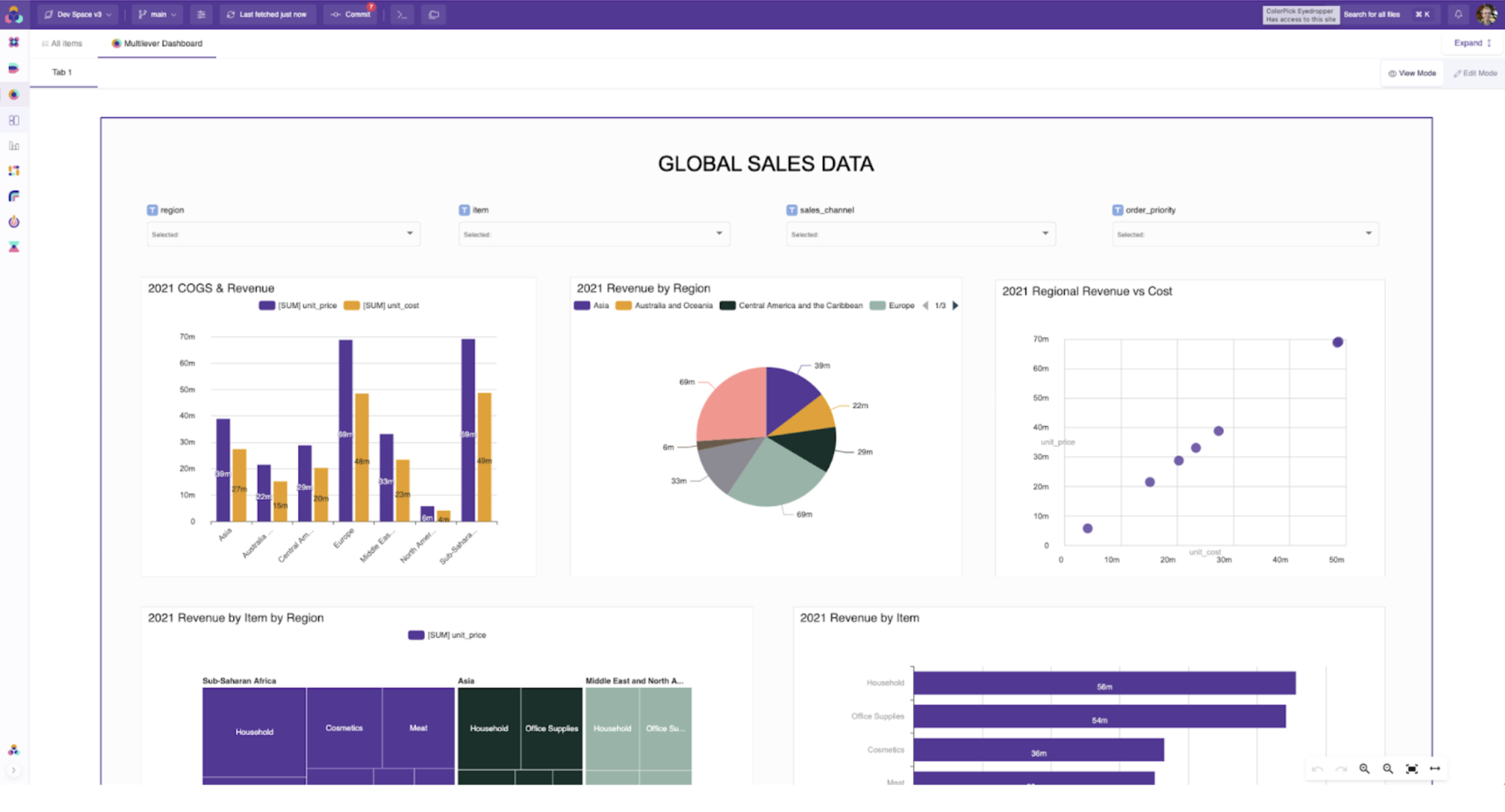Click the refresh icon labeled Last fetched just now

[267, 14]
